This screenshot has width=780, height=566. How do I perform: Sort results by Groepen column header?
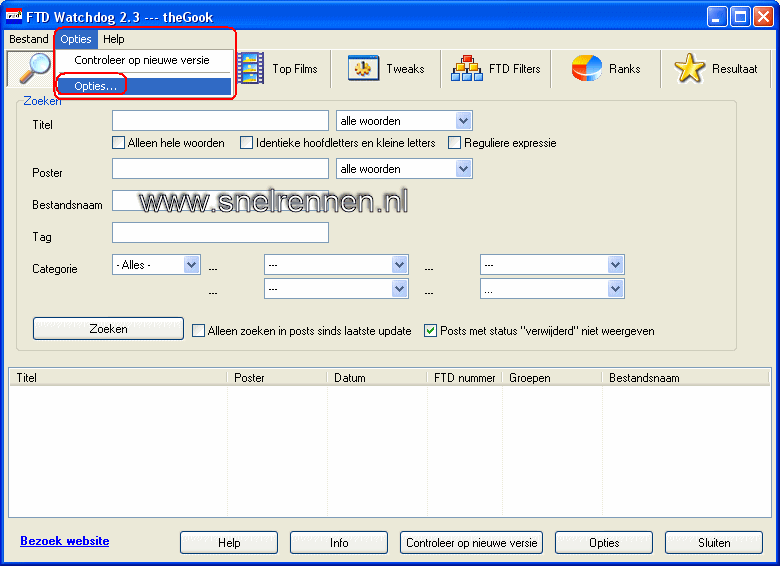(x=552, y=378)
